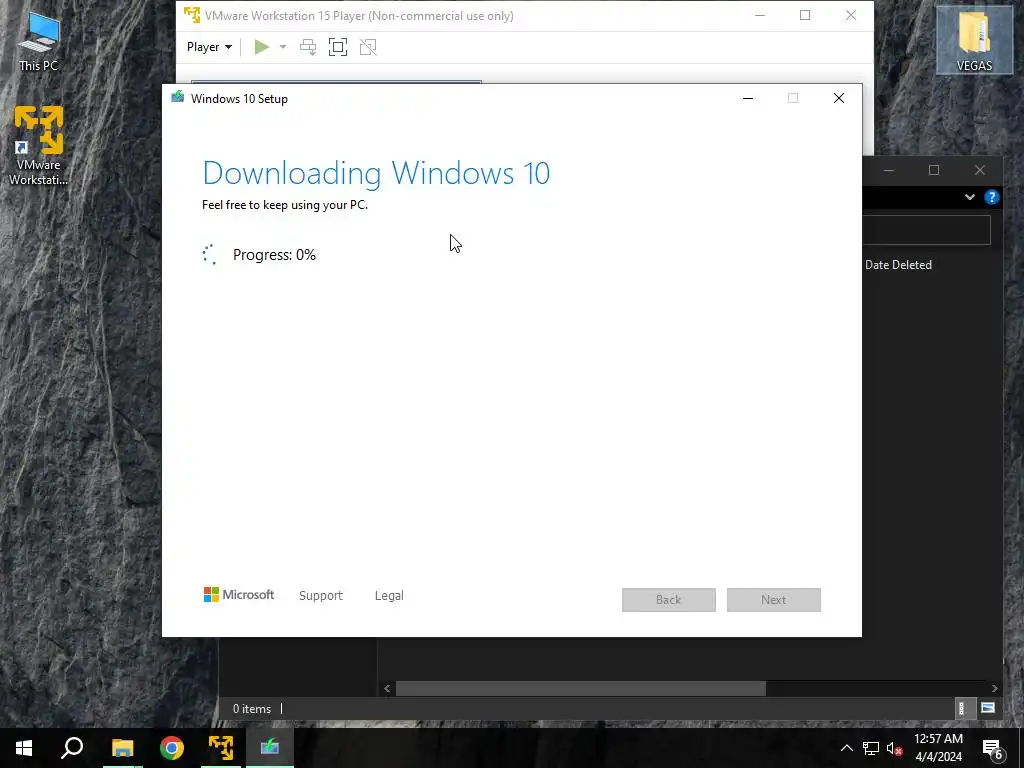Close the Windows 10 Setup window
The image size is (1024, 768).
pyautogui.click(x=839, y=99)
